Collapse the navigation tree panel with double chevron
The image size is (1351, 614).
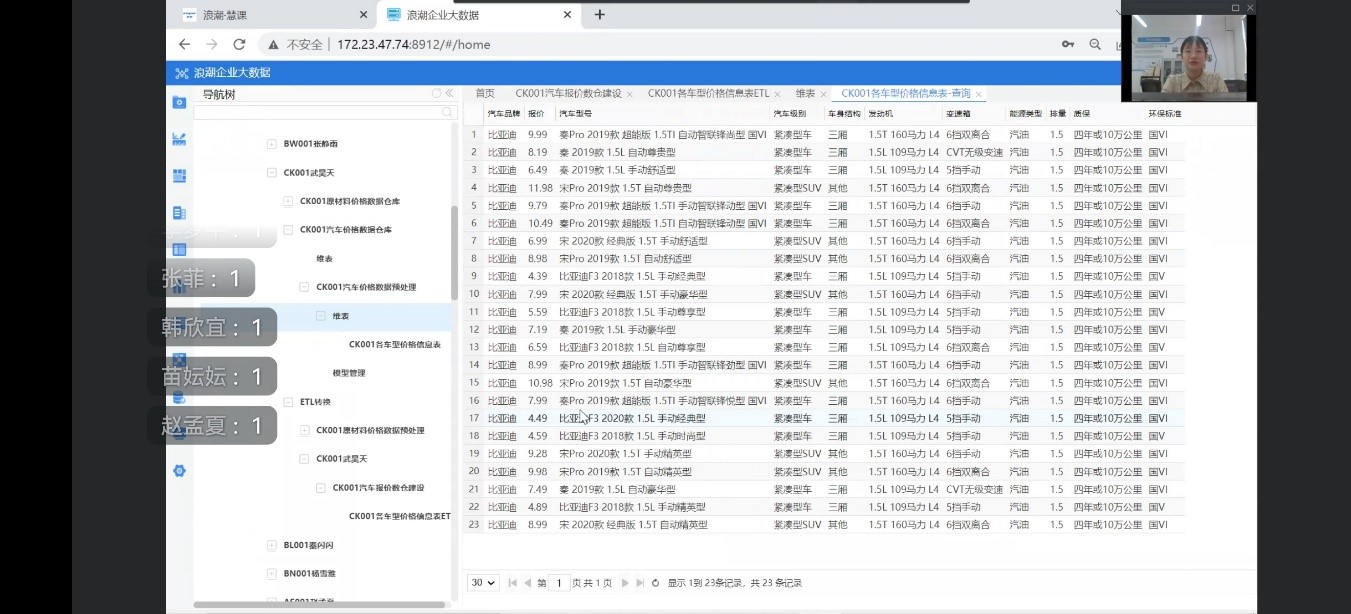pyautogui.click(x=449, y=93)
